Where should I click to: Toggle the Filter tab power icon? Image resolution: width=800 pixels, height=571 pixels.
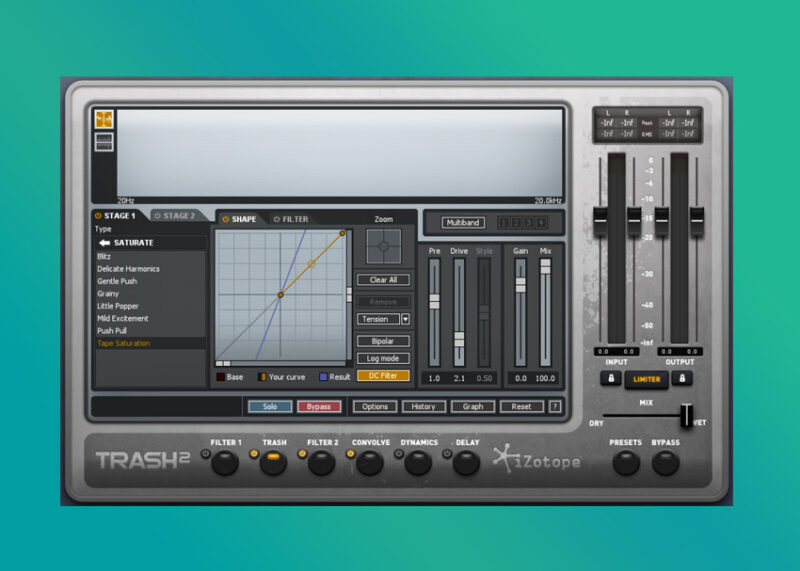click(x=277, y=219)
